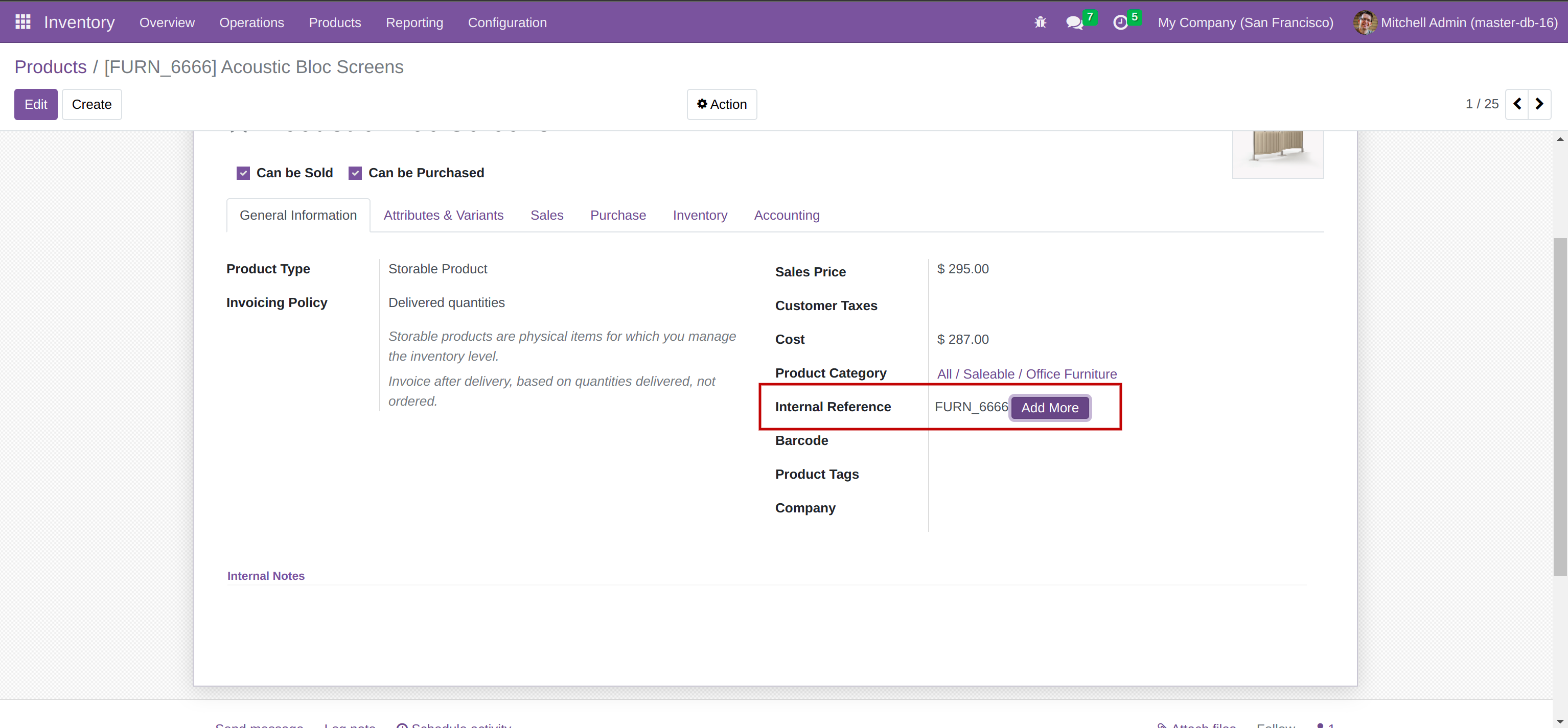
Task: Open the apps grid menu icon
Action: pyautogui.click(x=22, y=22)
